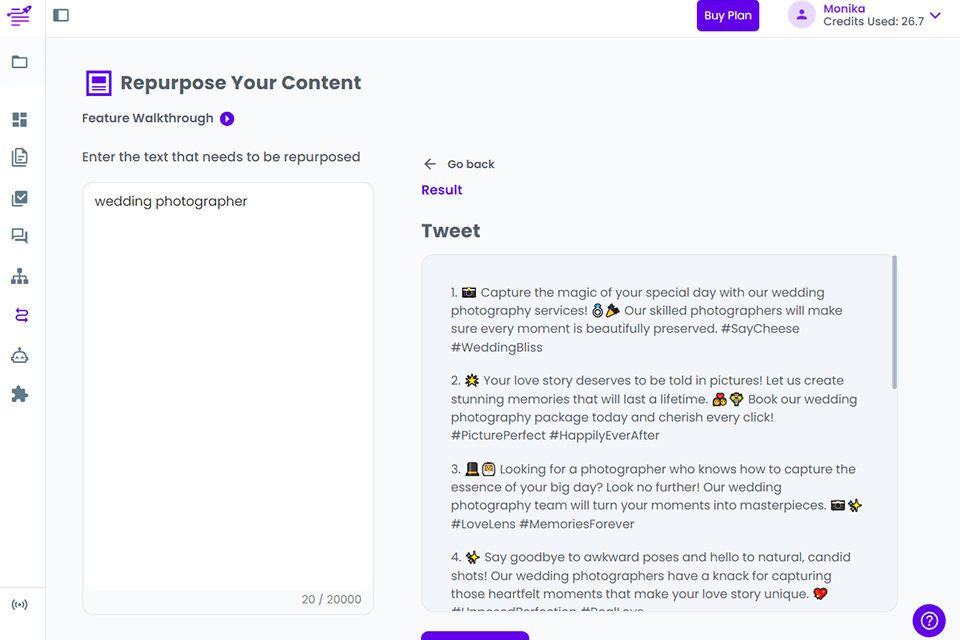
Task: Open the checklist icon in the sidebar
Action: click(20, 198)
